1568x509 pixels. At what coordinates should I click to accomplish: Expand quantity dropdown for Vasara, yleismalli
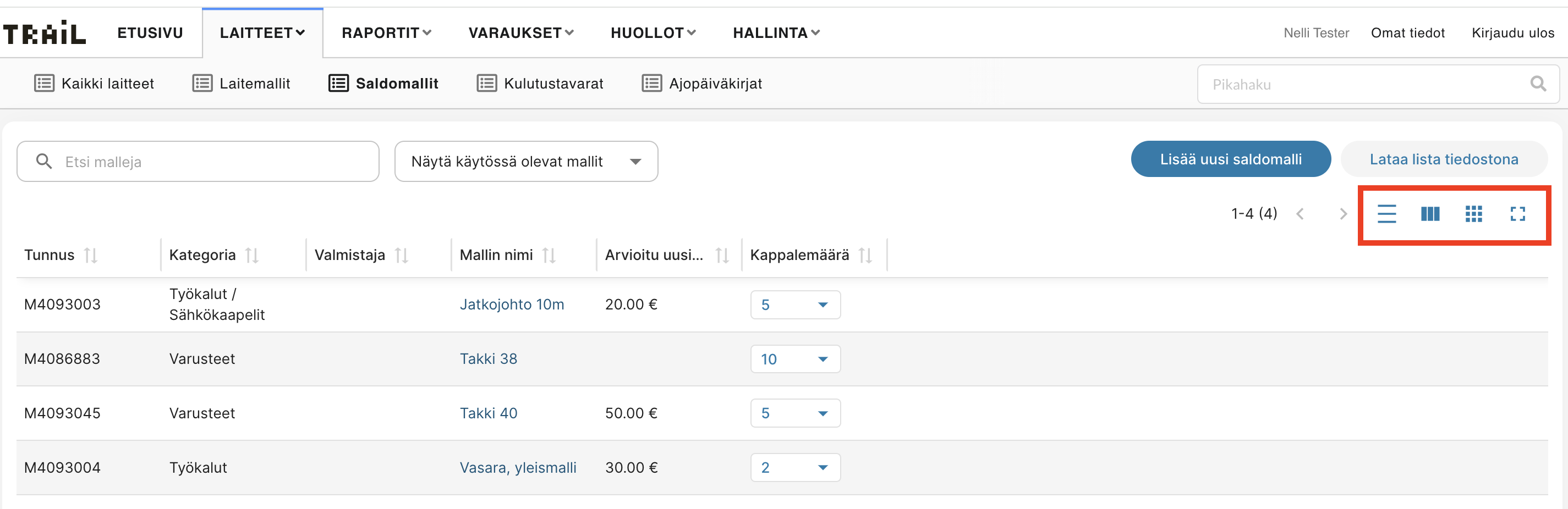pyautogui.click(x=795, y=468)
